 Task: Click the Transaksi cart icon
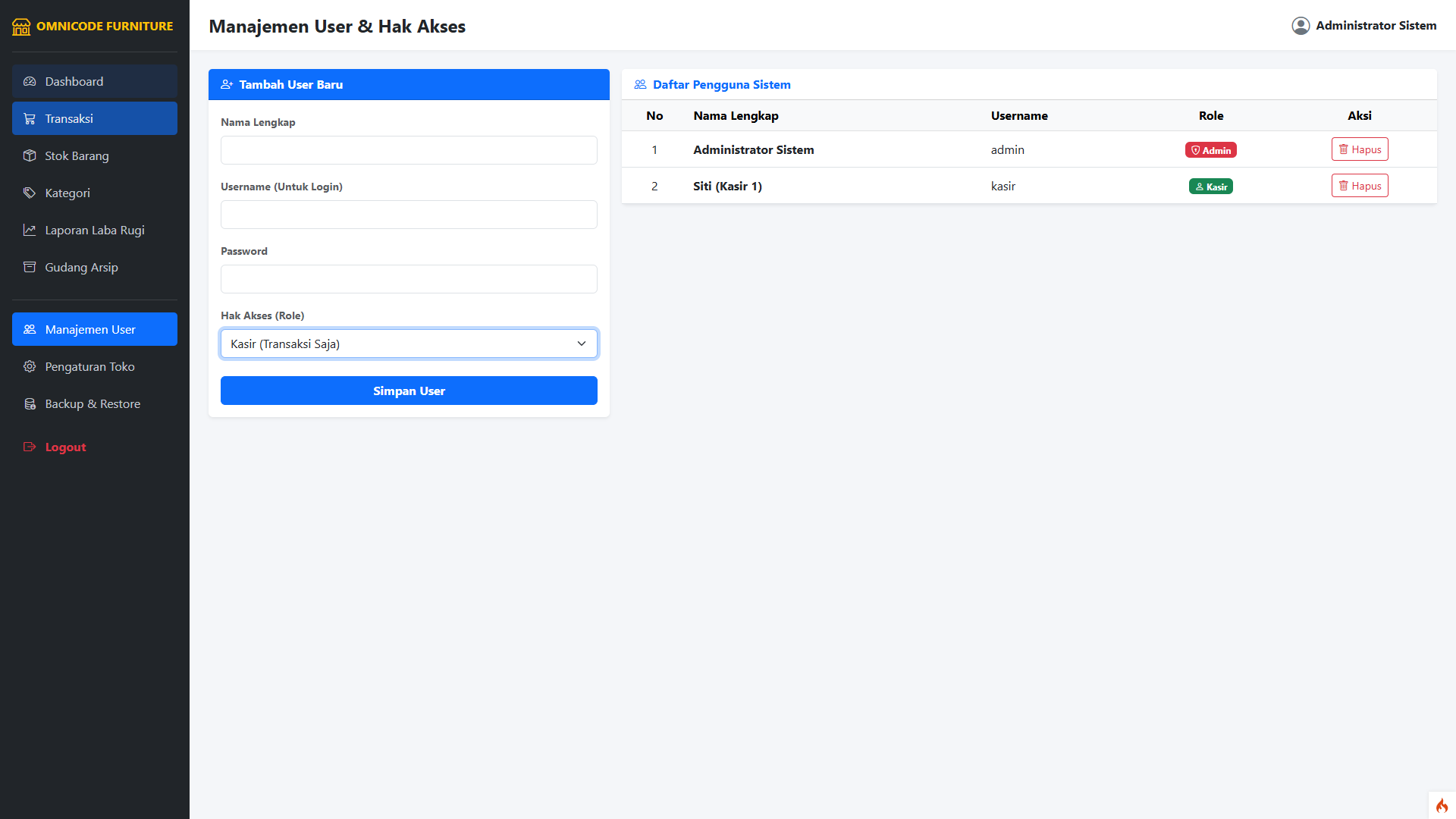[x=30, y=118]
